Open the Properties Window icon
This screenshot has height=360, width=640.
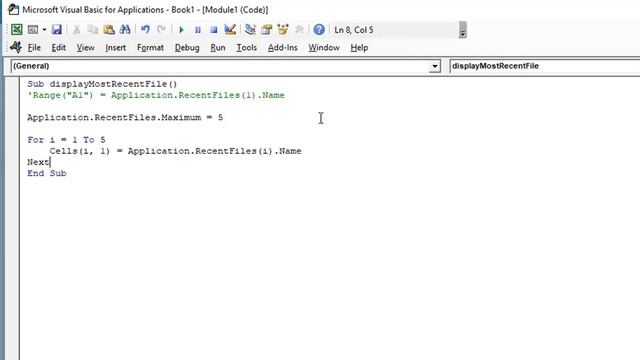[267, 30]
